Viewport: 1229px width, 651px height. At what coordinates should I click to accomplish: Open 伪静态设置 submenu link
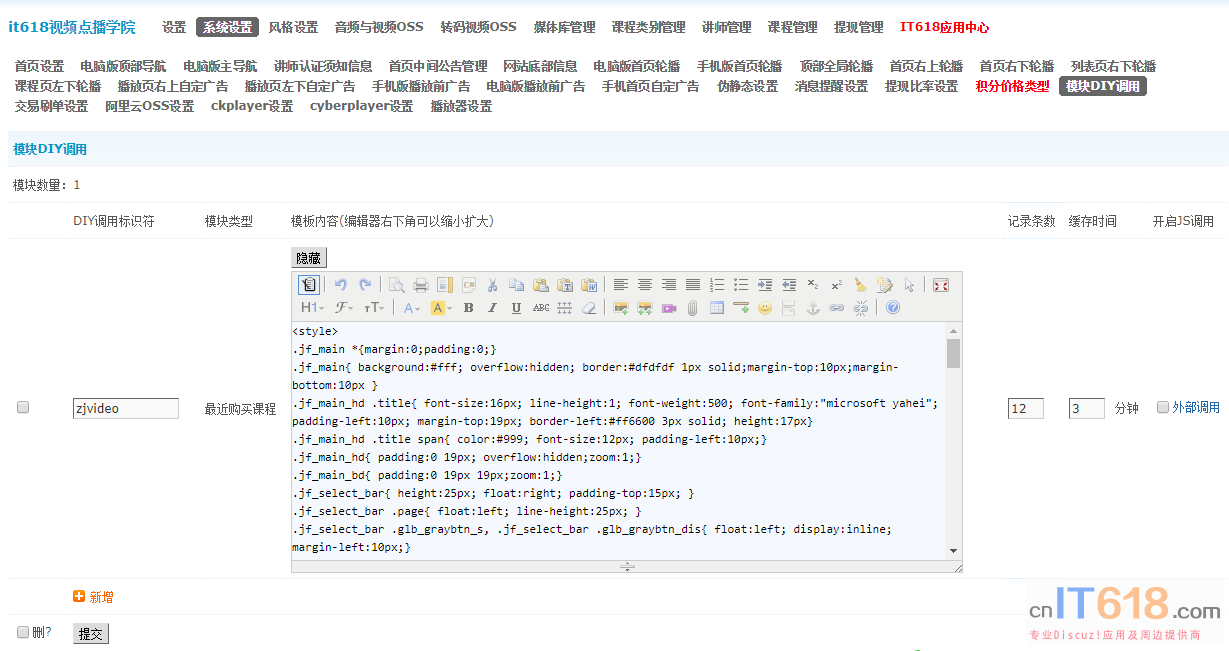tap(747, 86)
